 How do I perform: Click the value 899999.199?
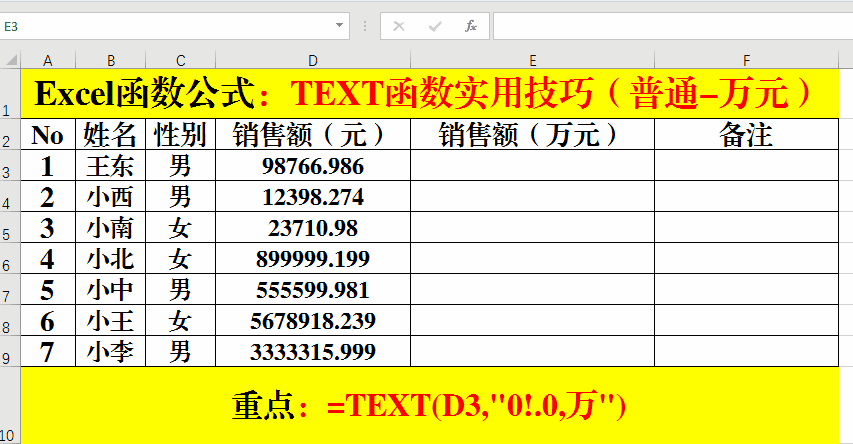(x=313, y=258)
